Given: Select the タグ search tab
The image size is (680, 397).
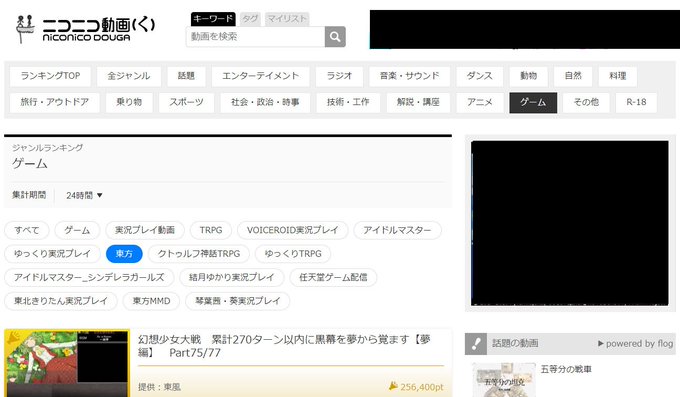Looking at the screenshot, I should [x=250, y=19].
